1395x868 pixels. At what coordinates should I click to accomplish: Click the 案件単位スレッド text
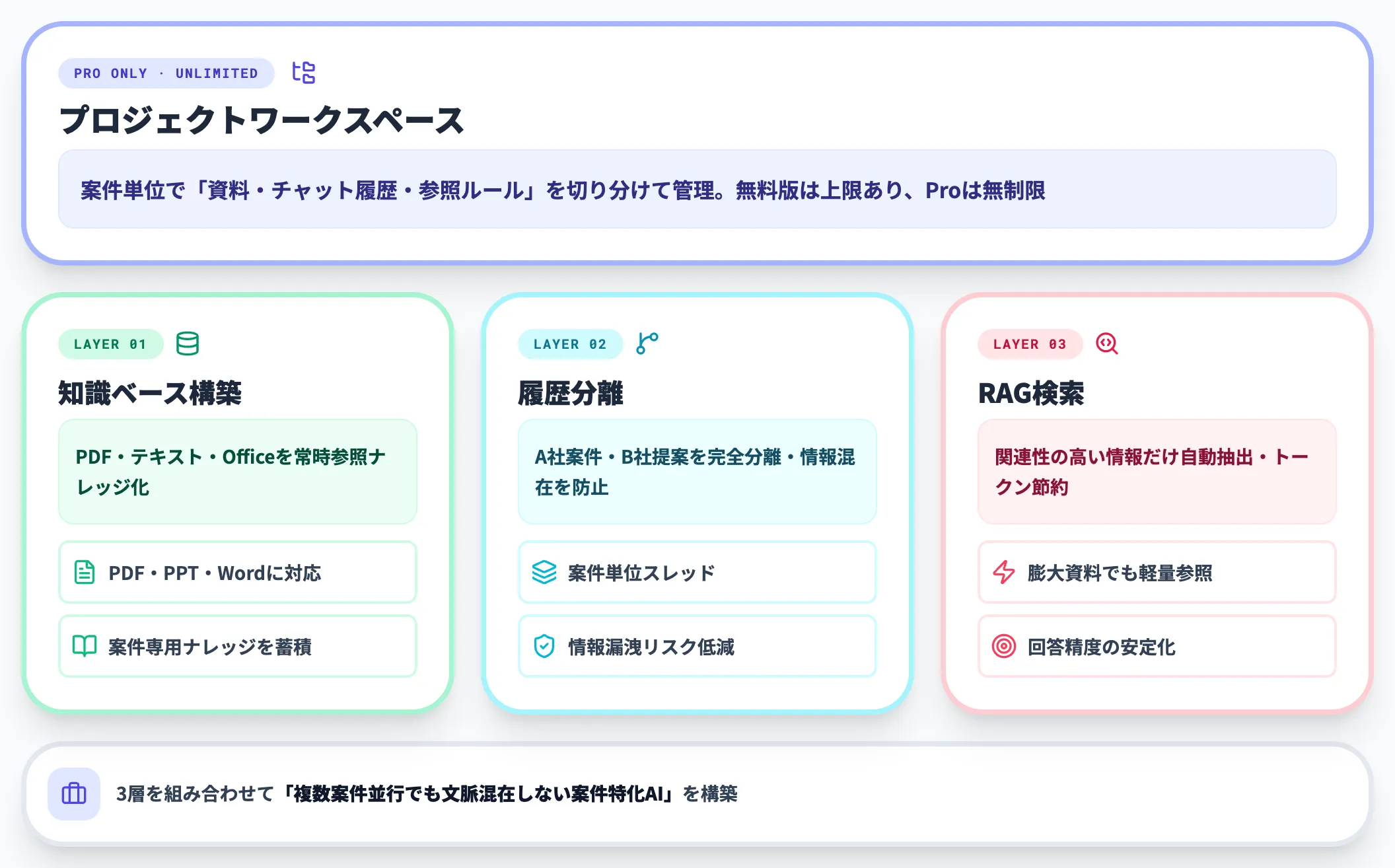point(641,573)
